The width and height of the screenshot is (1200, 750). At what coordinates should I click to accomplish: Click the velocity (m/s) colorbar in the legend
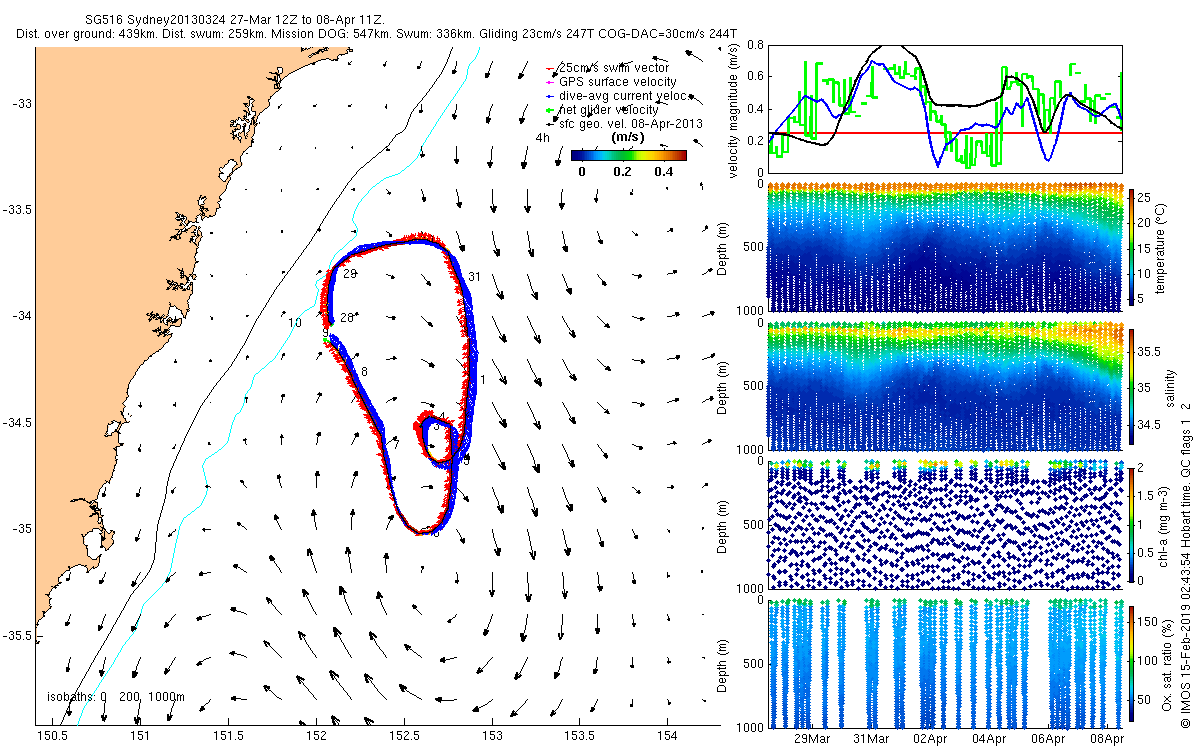(x=628, y=155)
